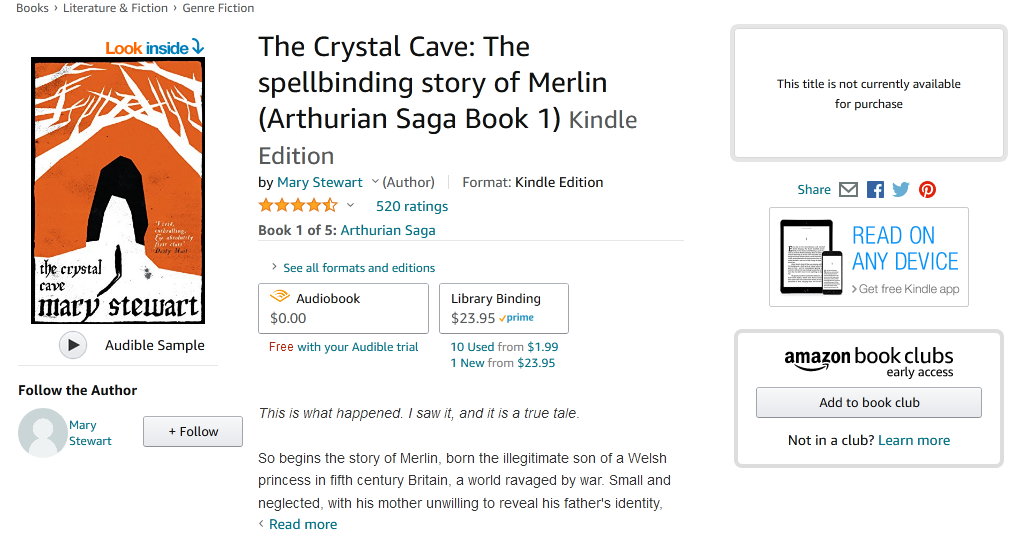Follow the author Mary Stewart
The width and height of the screenshot is (1022, 537).
(193, 431)
